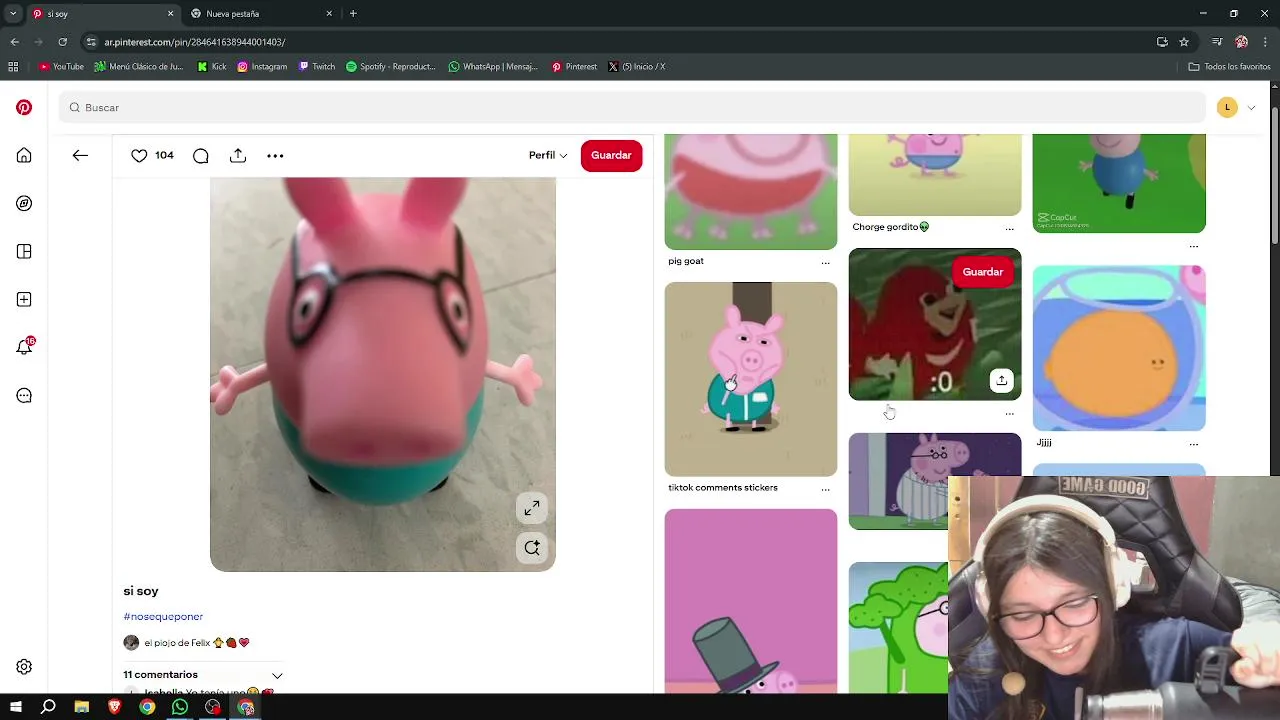Open Brave browser from the taskbar
Screen dimensions: 1280x720
(x=114, y=707)
